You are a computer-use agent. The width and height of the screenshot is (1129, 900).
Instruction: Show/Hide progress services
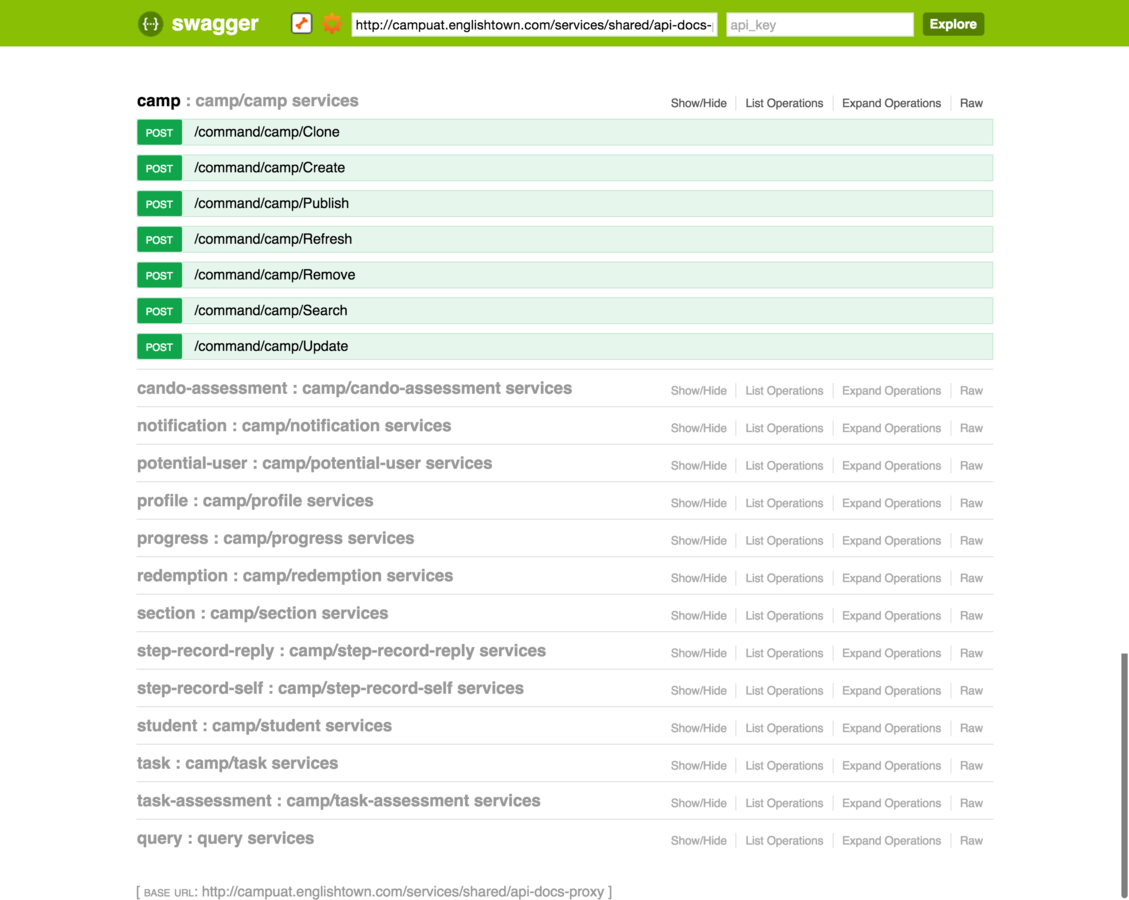click(x=698, y=540)
